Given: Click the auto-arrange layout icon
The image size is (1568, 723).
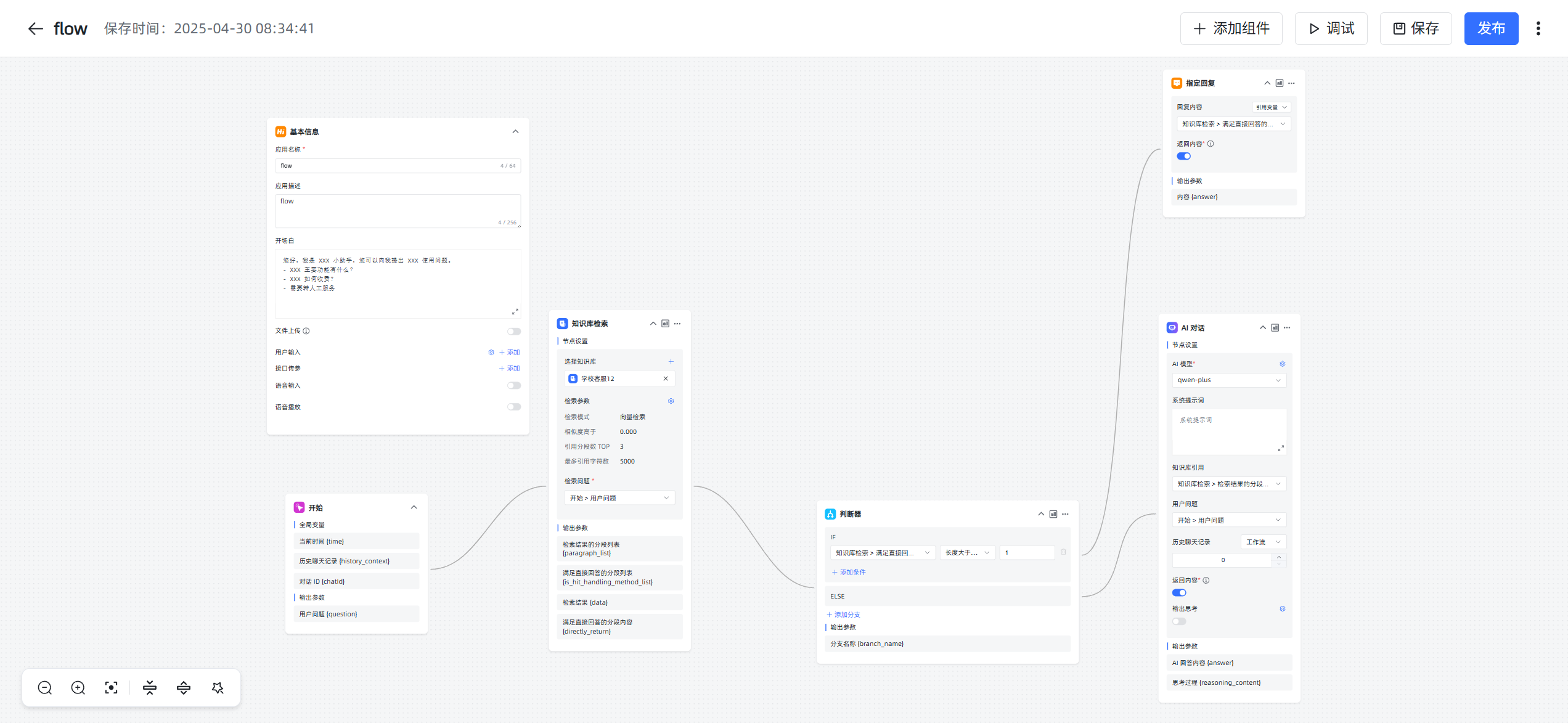Looking at the screenshot, I should point(218,688).
